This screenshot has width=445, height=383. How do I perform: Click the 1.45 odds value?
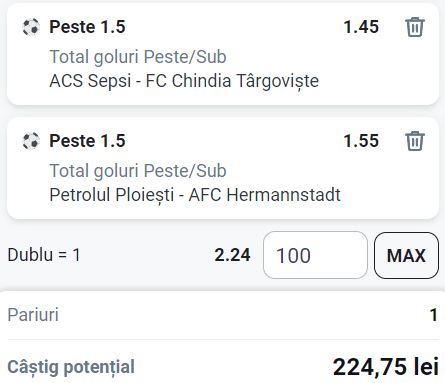point(361,27)
